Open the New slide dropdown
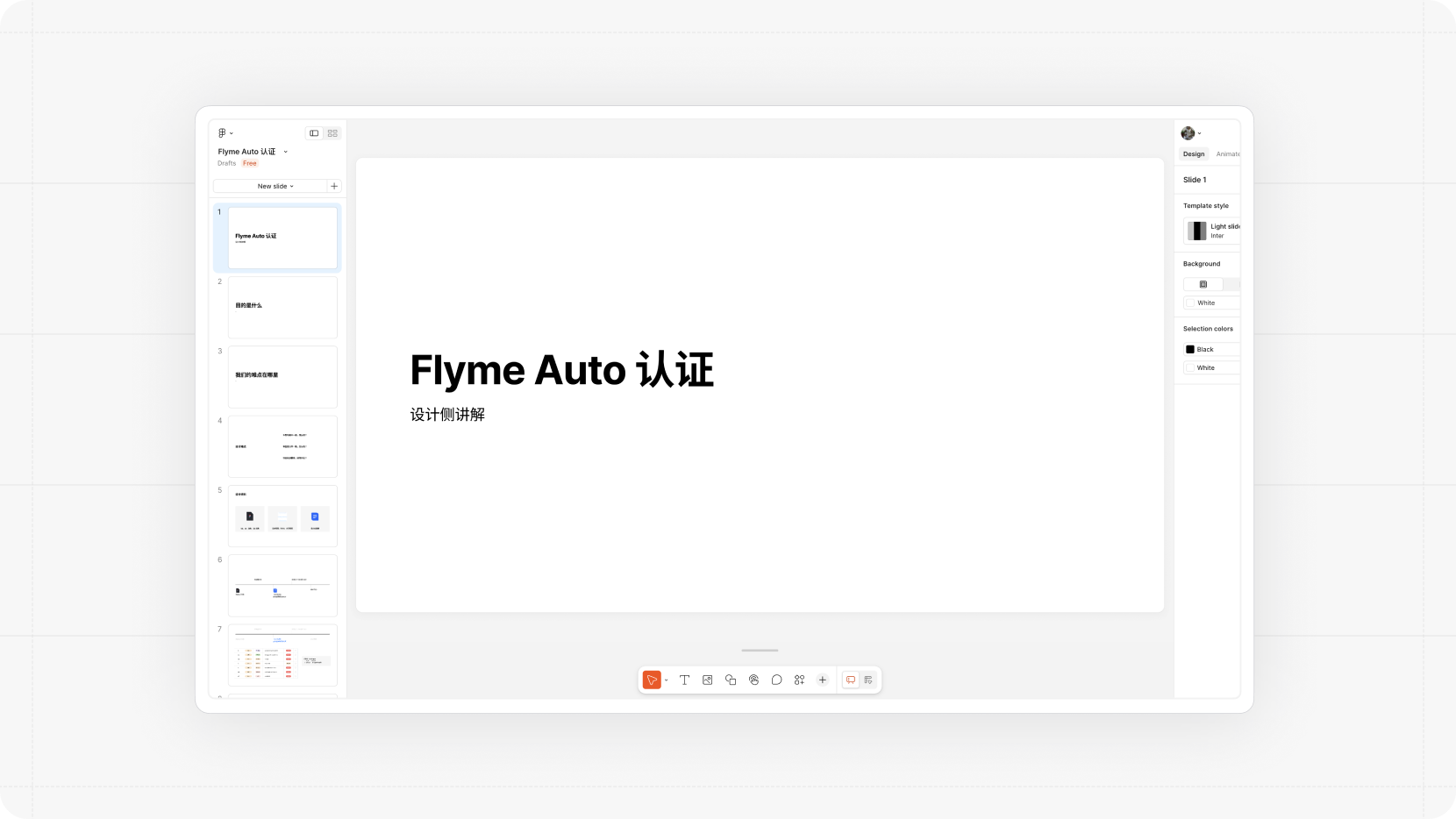 270,186
